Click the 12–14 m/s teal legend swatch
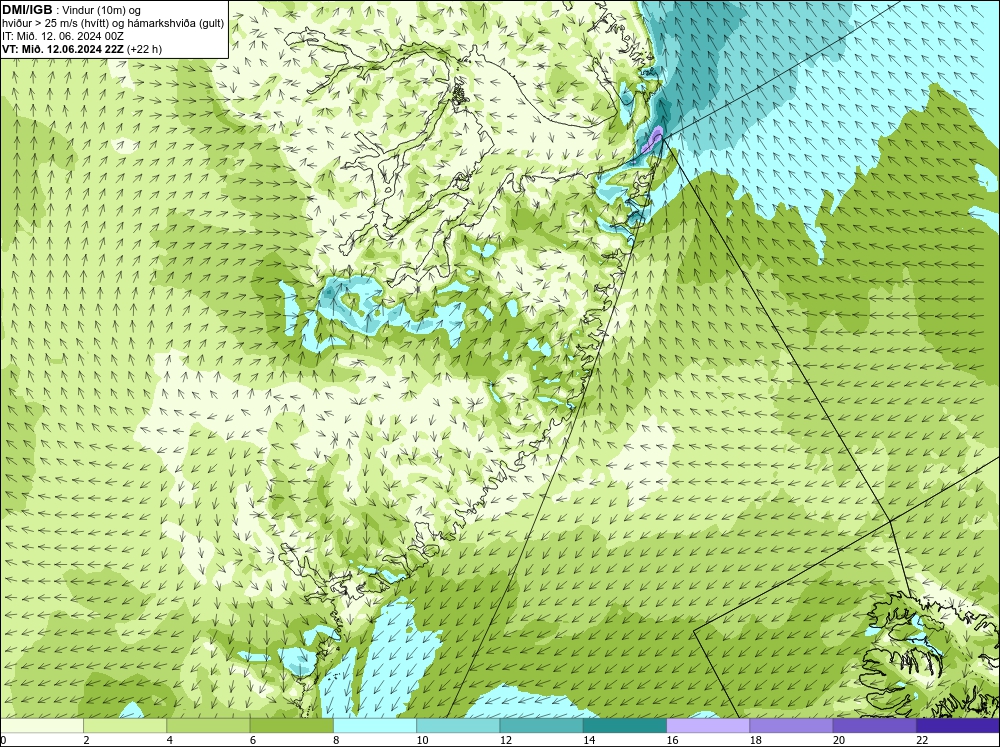The height and width of the screenshot is (747, 1000). (x=541, y=726)
